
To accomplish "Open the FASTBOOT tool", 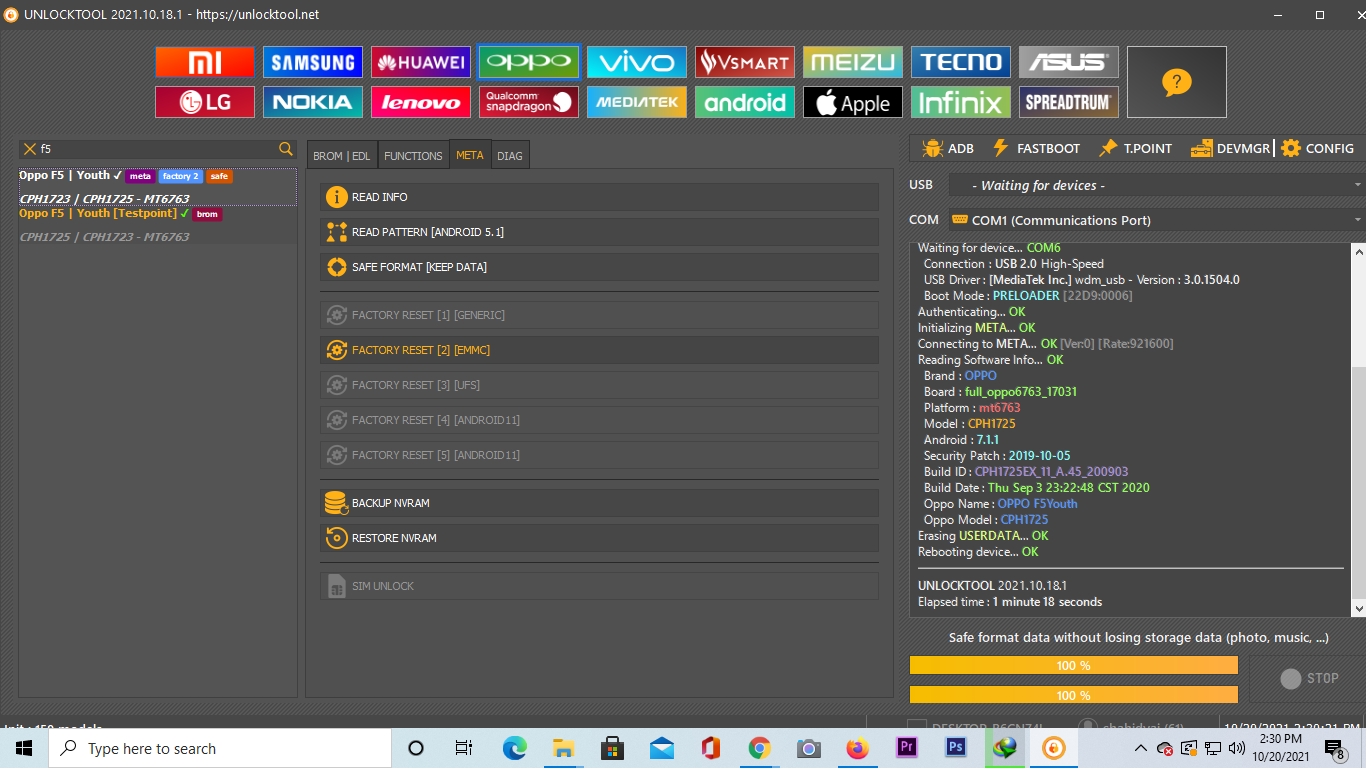I will (1036, 148).
